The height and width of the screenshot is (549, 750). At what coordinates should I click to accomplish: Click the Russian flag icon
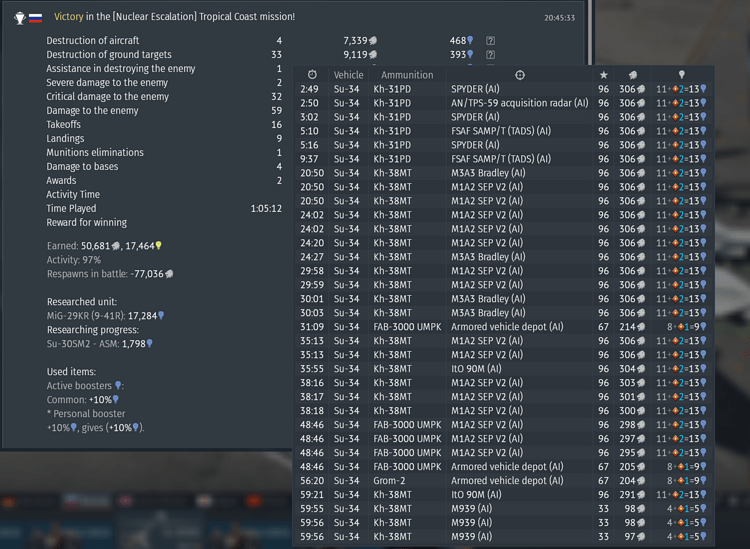click(x=35, y=18)
